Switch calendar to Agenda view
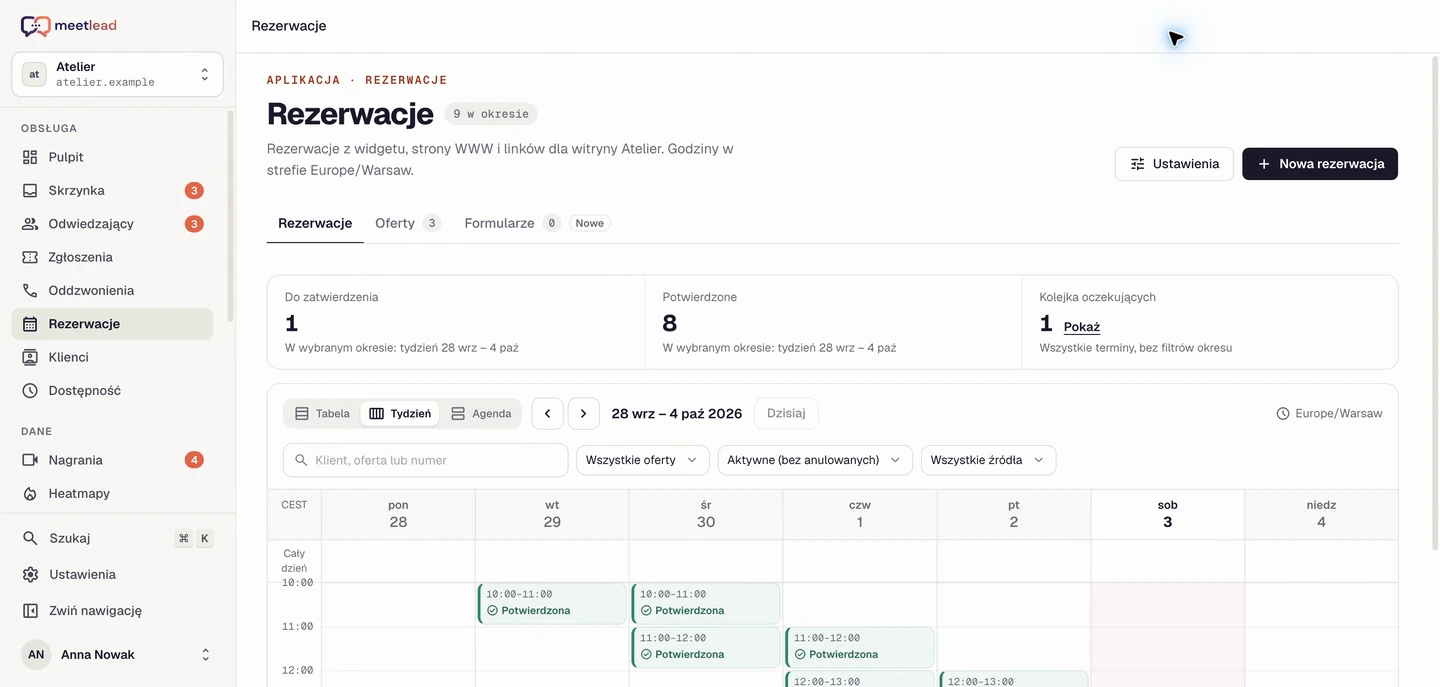This screenshot has width=1440, height=687. [481, 413]
